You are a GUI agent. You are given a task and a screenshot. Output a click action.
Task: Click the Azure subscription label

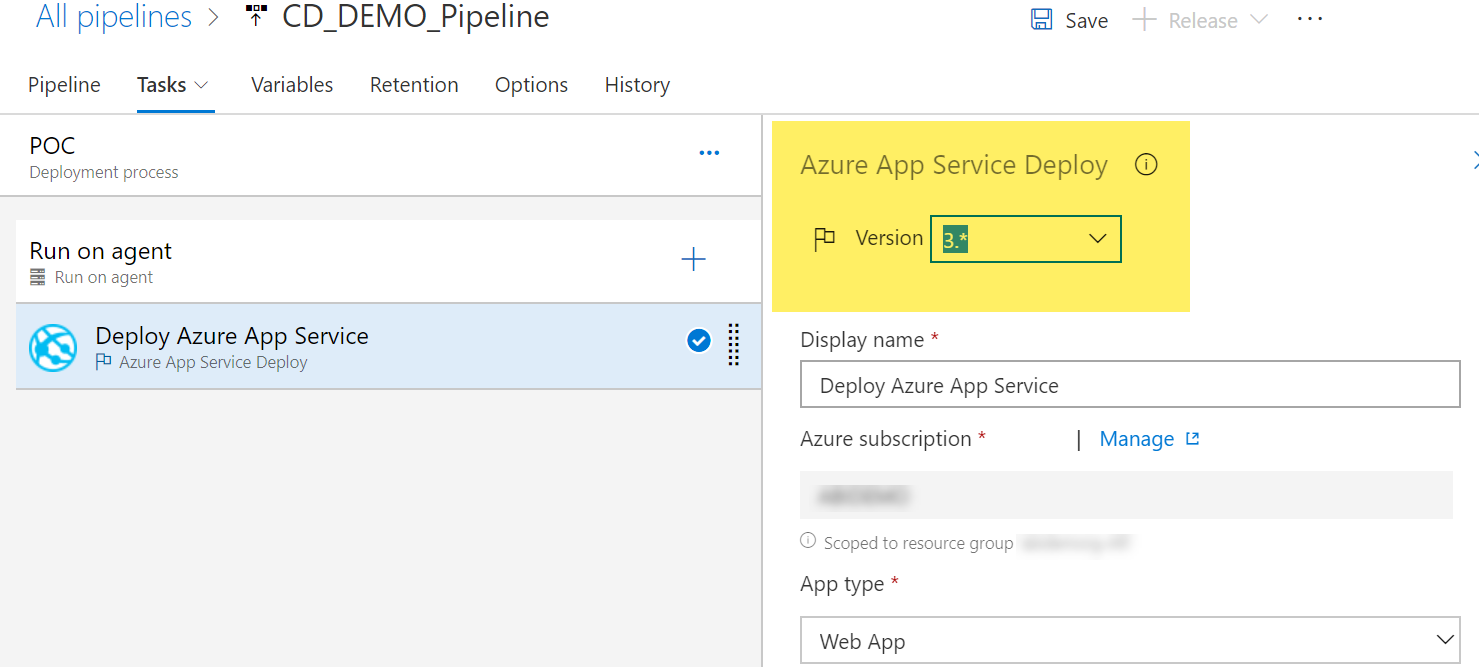(886, 439)
